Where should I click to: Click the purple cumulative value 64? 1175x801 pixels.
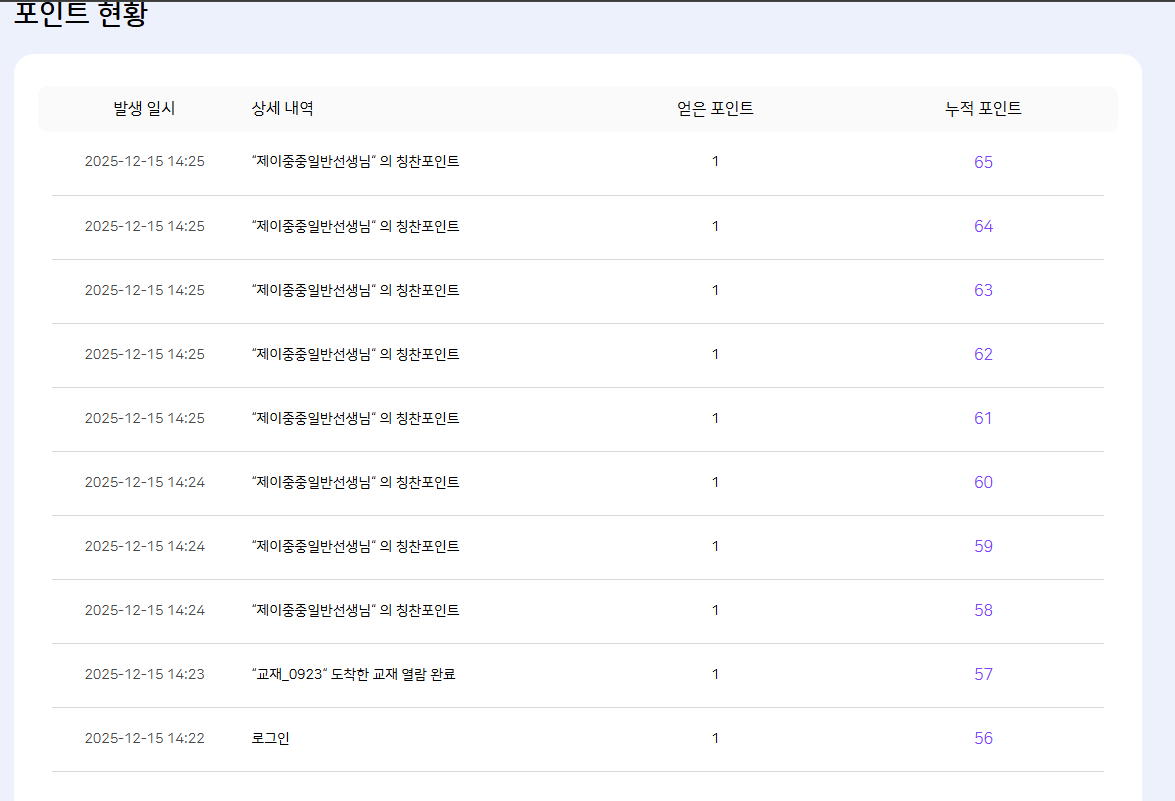click(983, 226)
